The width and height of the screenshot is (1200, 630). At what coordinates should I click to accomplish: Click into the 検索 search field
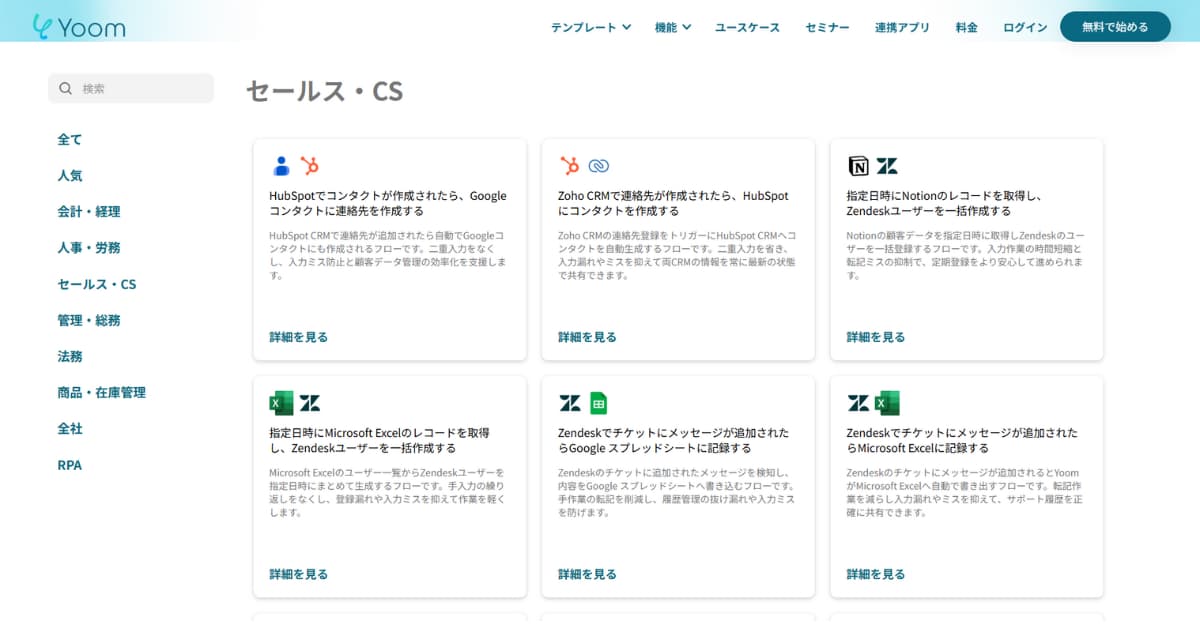pyautogui.click(x=140, y=88)
